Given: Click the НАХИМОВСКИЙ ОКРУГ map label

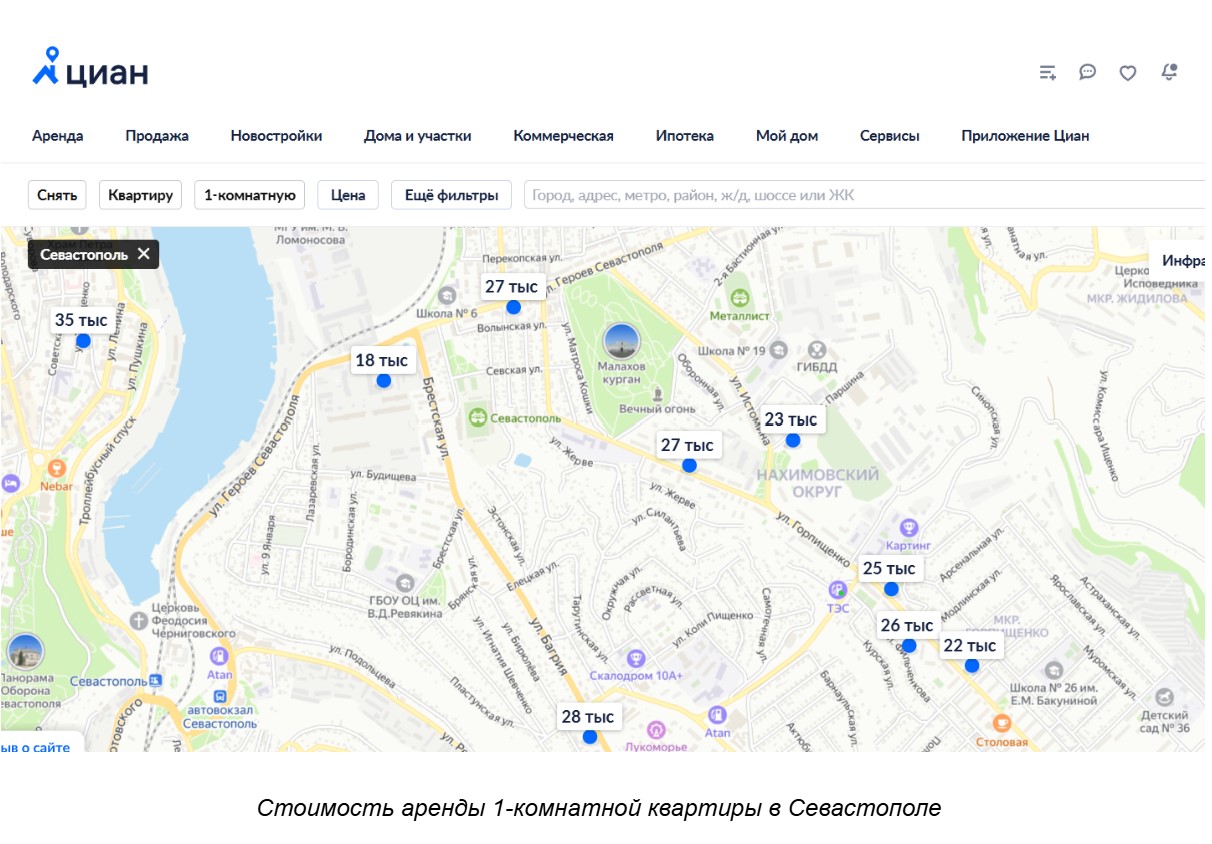Looking at the screenshot, I should coord(817,483).
